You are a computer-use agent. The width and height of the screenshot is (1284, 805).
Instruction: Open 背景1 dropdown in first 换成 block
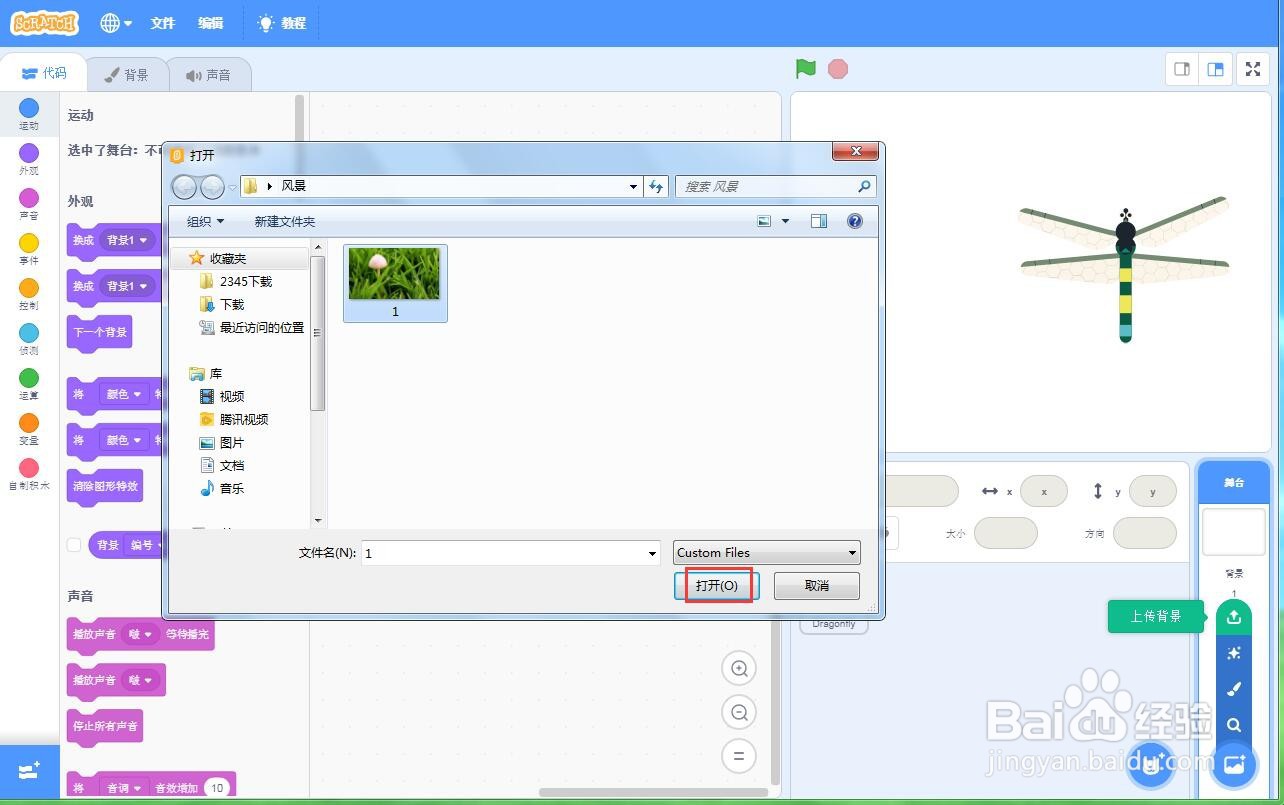[129, 241]
